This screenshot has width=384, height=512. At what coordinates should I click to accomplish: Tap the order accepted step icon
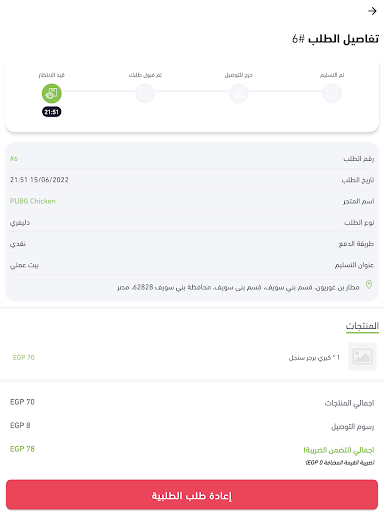(x=145, y=93)
